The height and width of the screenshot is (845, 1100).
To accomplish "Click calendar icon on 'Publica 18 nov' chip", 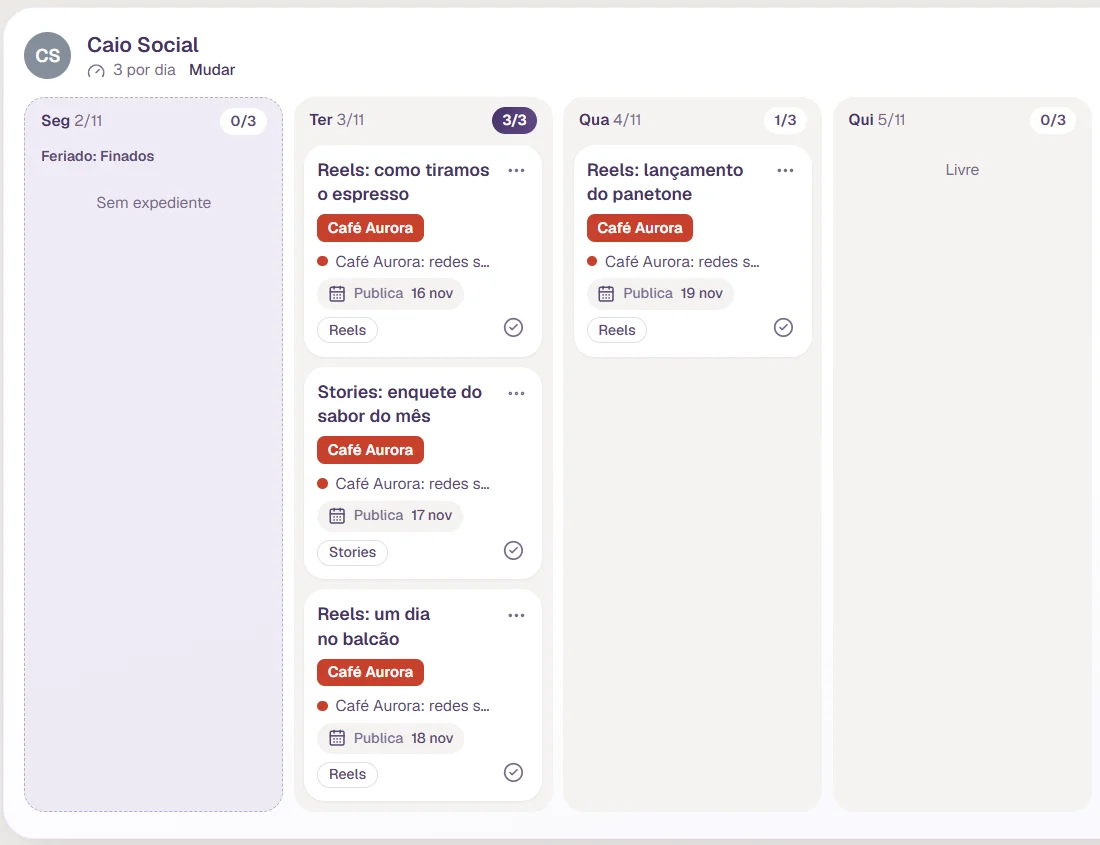I will click(337, 738).
